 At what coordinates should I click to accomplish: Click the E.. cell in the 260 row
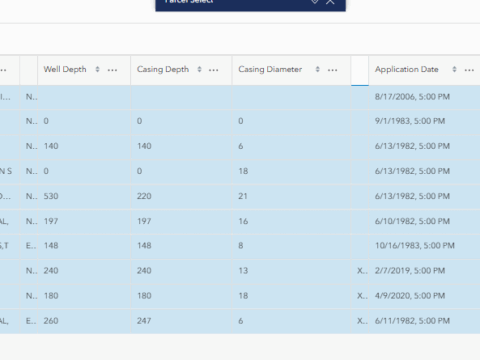tap(31, 321)
